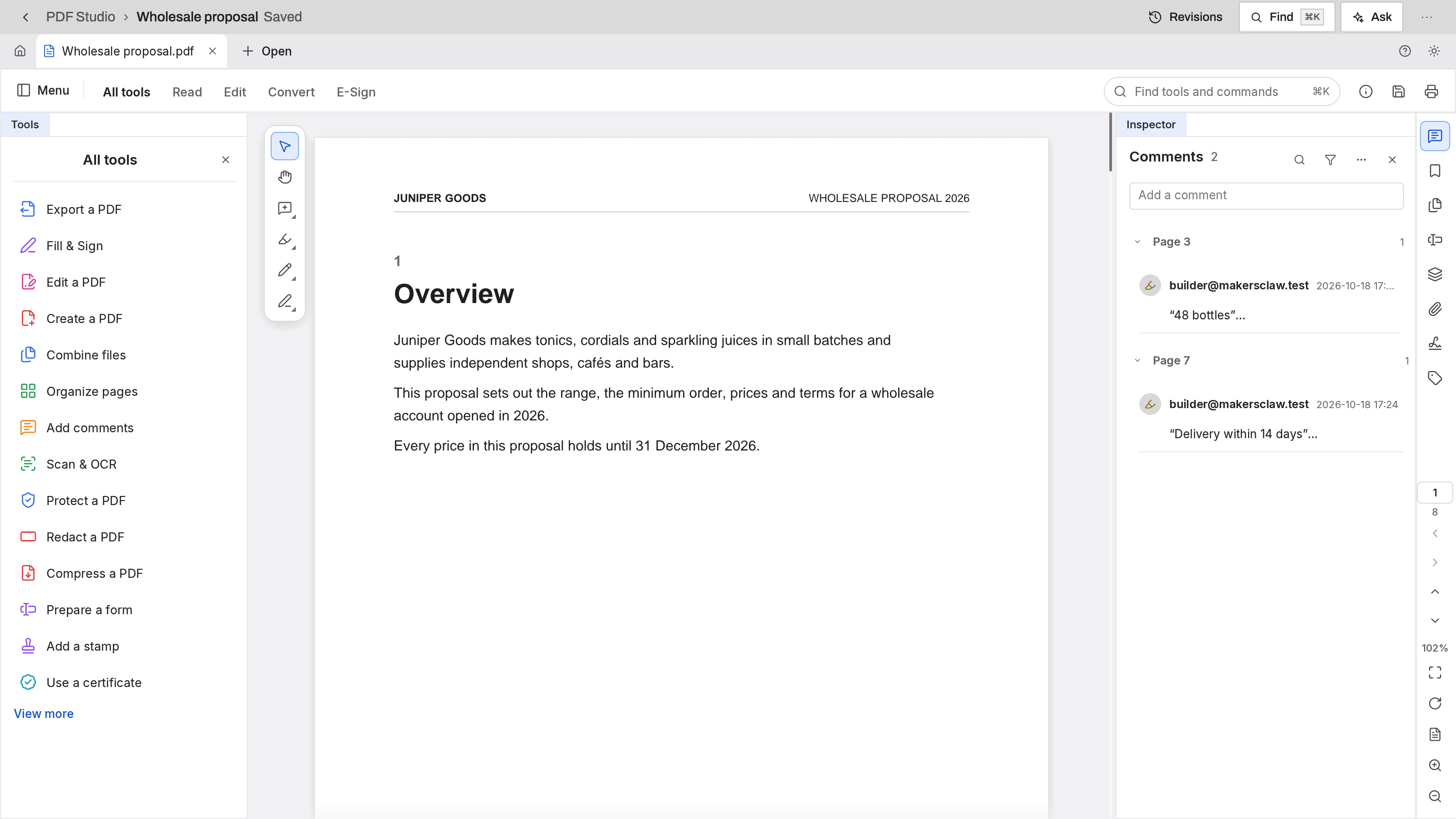Open the Revisions history

point(1186,17)
